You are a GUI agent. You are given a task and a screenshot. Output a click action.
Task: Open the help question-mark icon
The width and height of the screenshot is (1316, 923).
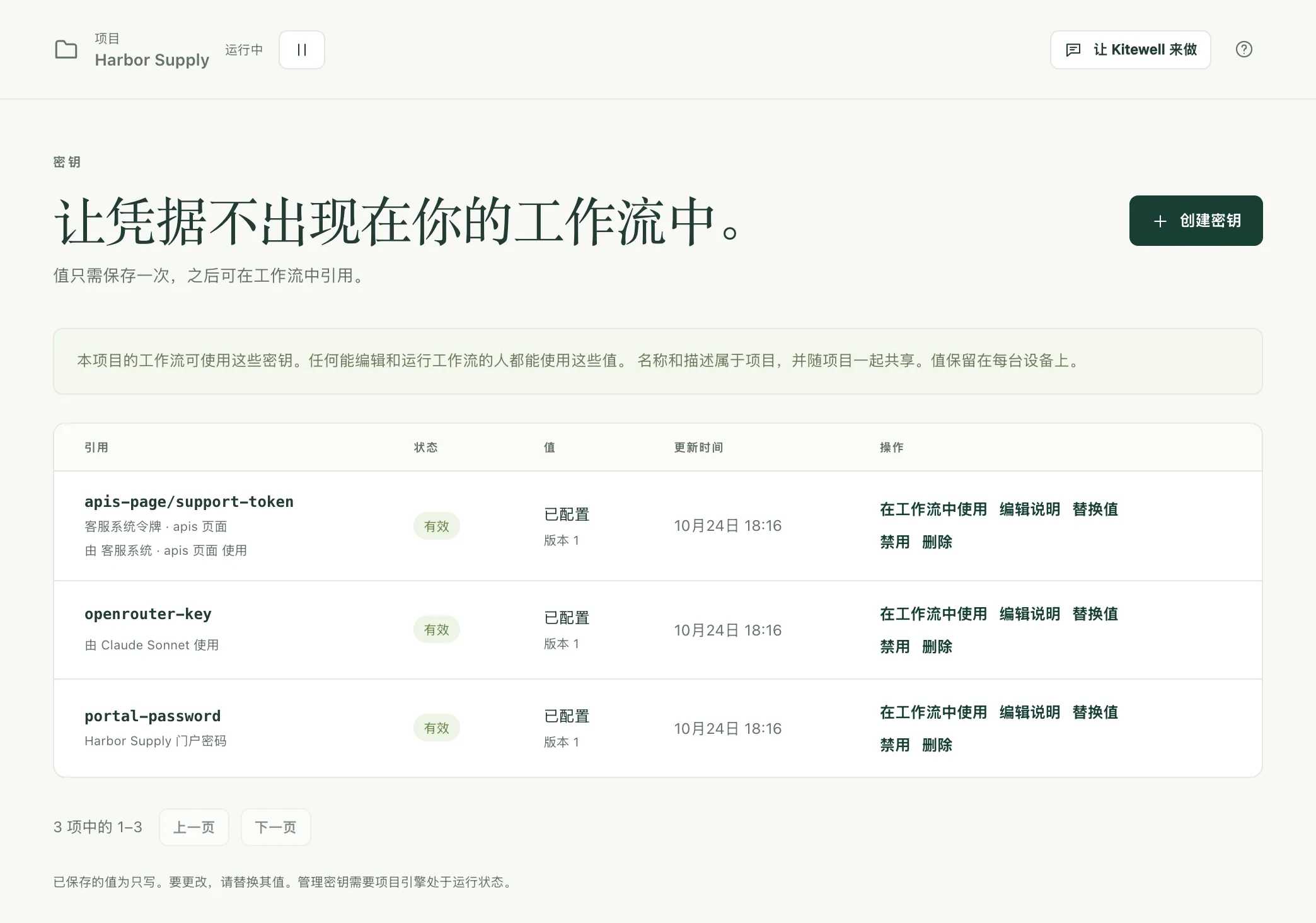pos(1244,49)
